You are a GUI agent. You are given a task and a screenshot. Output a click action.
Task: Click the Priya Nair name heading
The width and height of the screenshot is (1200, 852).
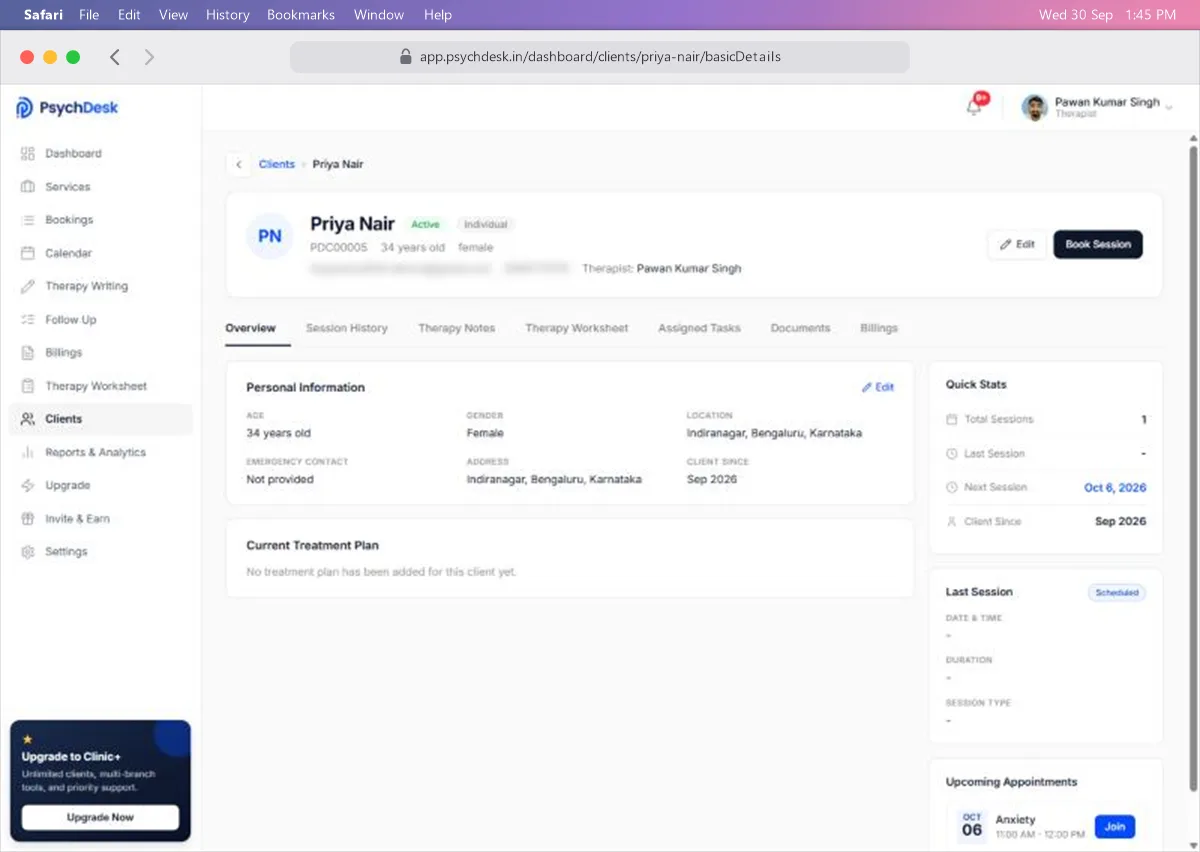352,224
